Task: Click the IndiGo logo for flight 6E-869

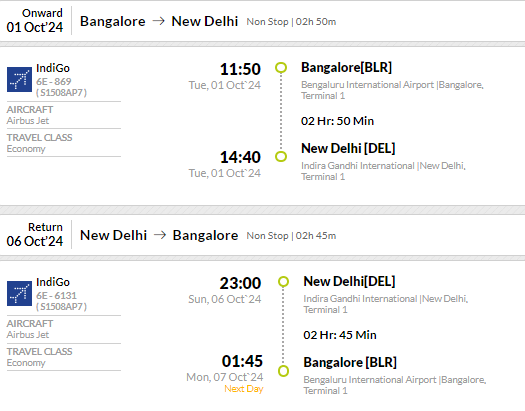Action: coord(19,79)
